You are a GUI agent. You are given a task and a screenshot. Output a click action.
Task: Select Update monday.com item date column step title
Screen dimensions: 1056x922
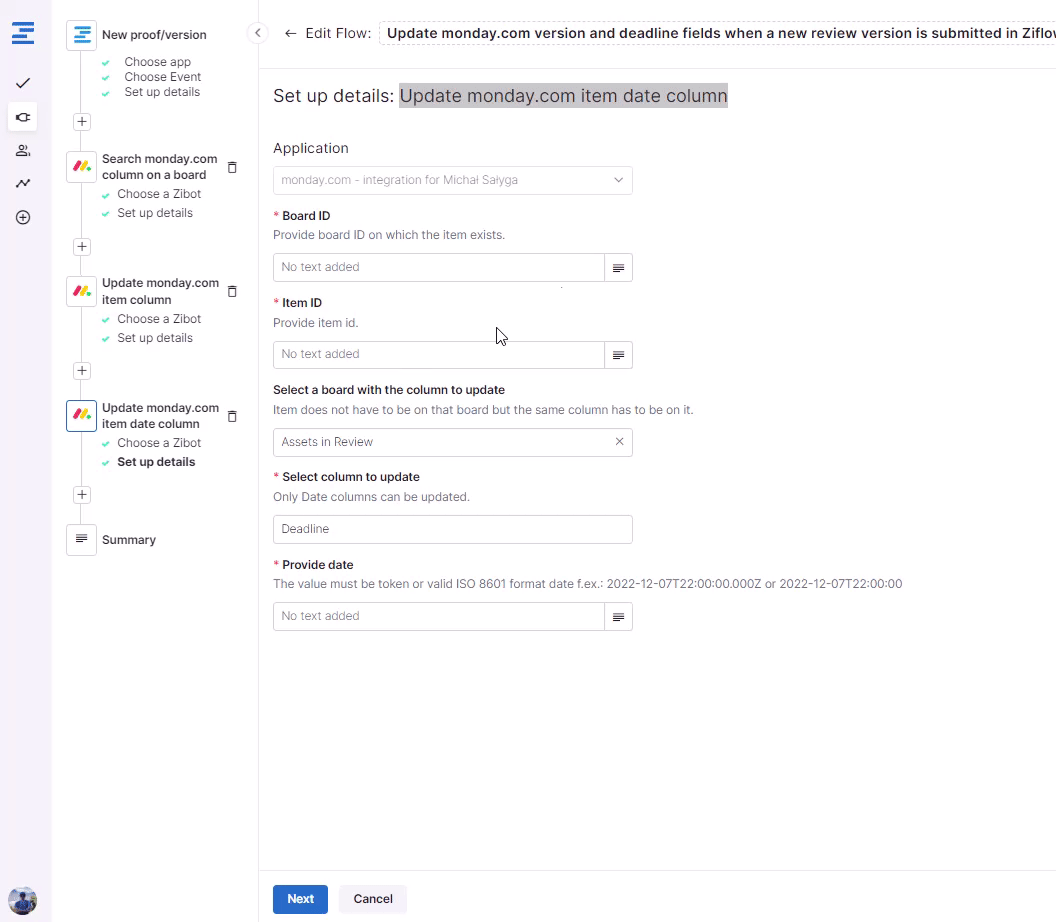(x=160, y=416)
